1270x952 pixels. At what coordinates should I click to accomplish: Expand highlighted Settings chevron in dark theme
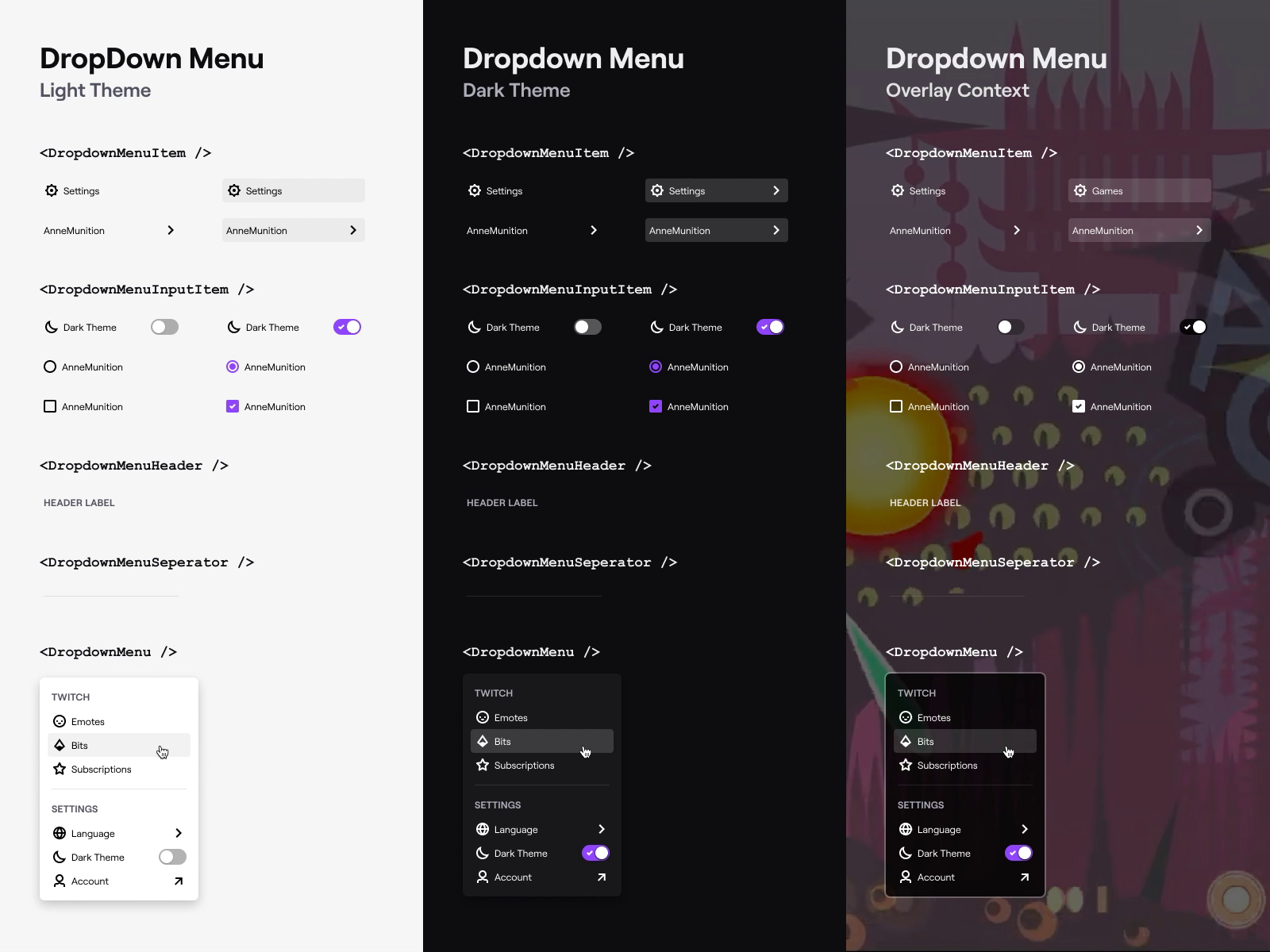pyautogui.click(x=776, y=191)
